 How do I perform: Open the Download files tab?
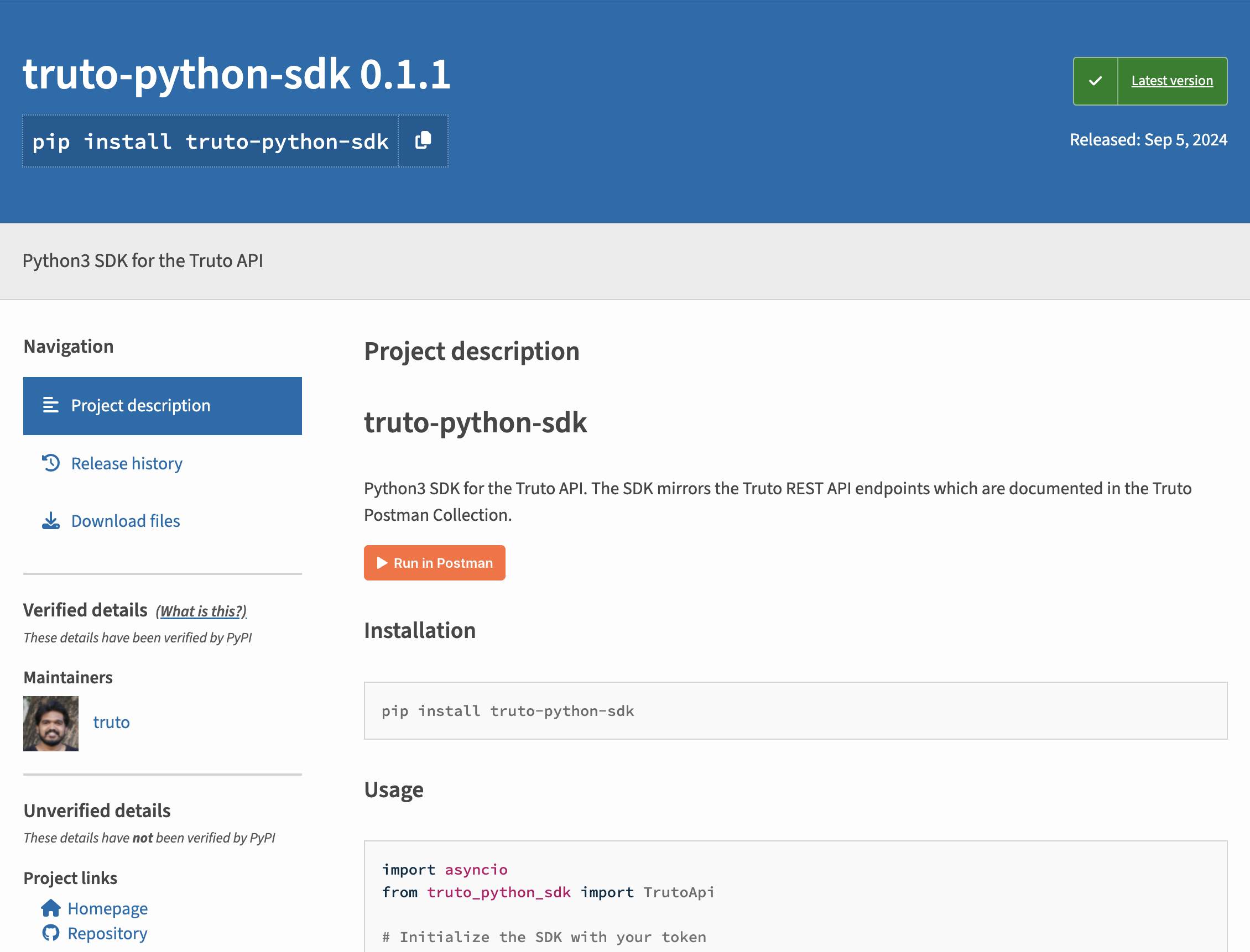click(126, 521)
